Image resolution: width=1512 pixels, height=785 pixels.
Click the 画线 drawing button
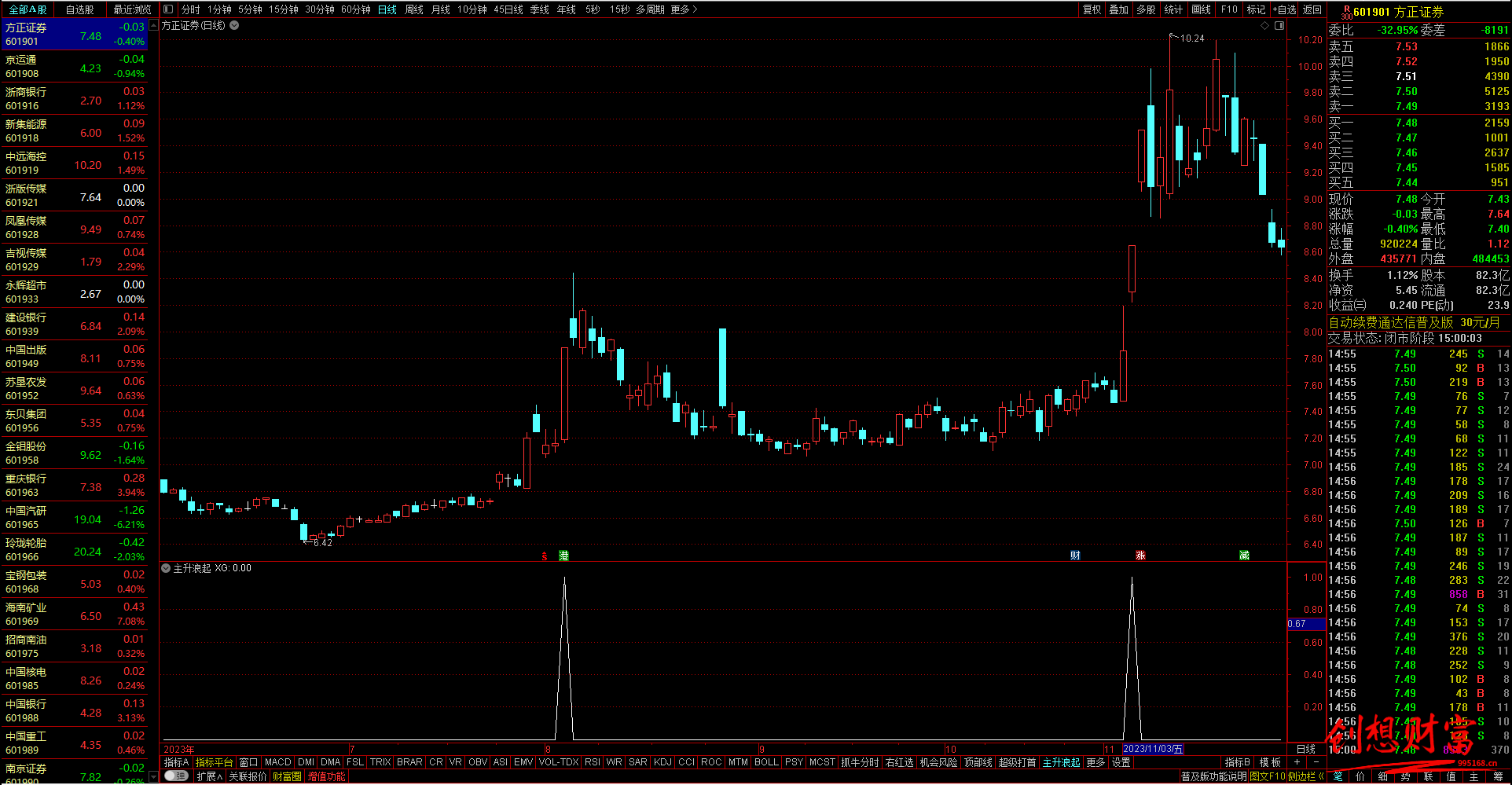point(1201,9)
